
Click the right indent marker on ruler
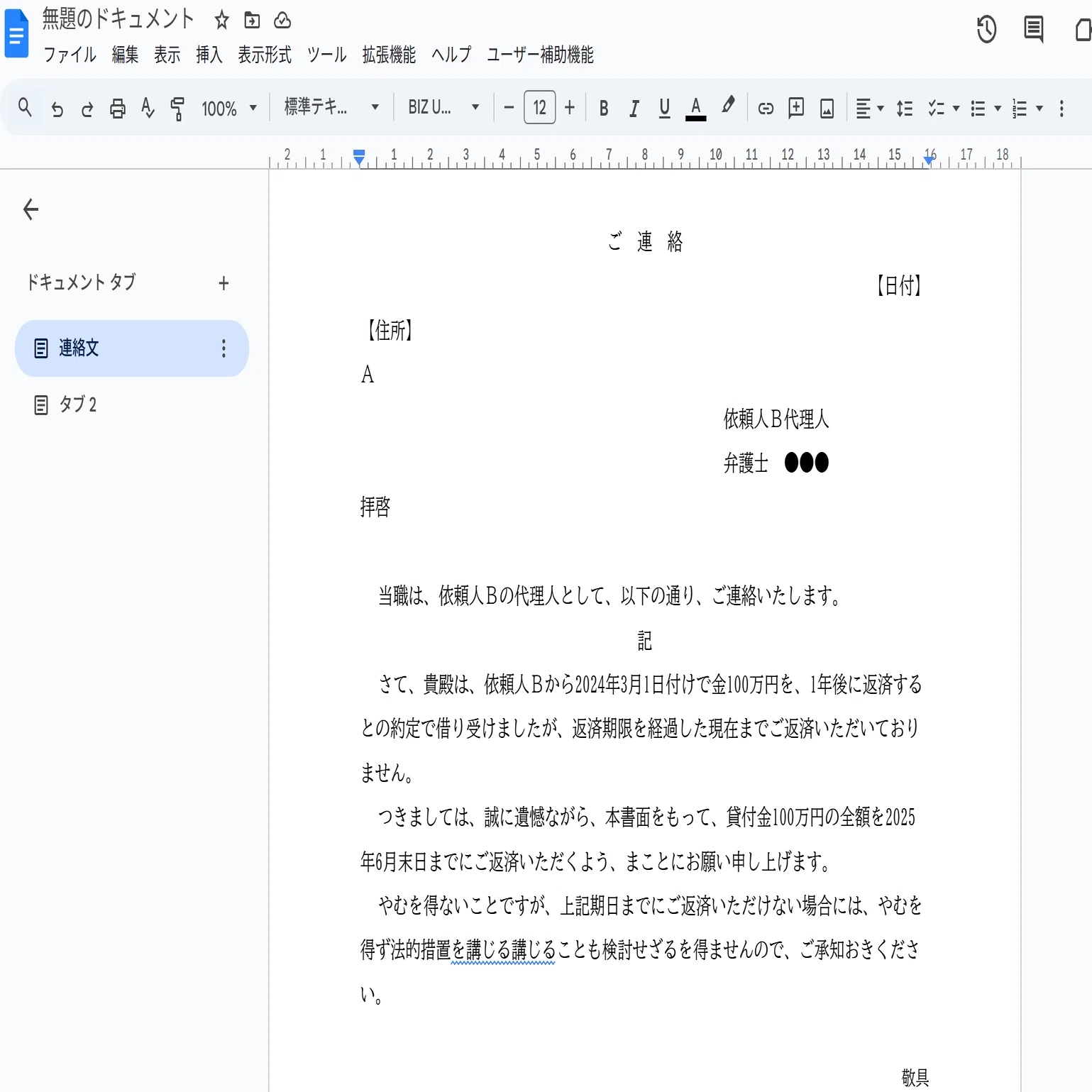(x=929, y=161)
